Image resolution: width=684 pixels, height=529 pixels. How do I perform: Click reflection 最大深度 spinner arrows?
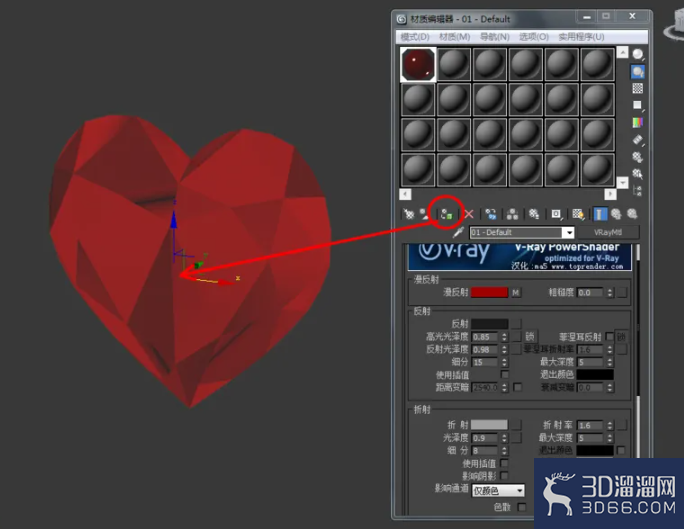(x=610, y=362)
